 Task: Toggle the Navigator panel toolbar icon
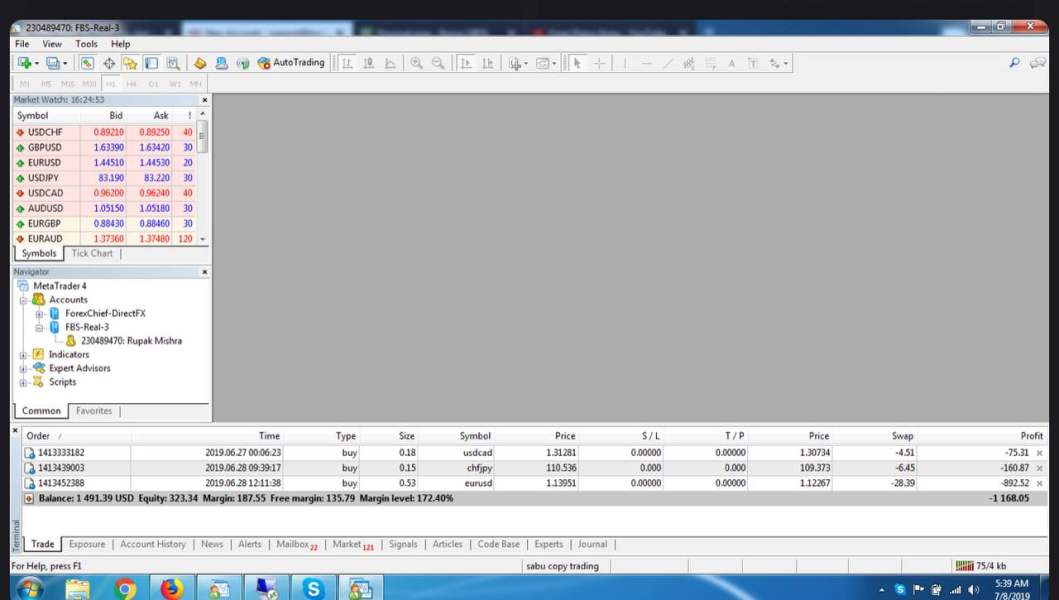click(x=130, y=63)
